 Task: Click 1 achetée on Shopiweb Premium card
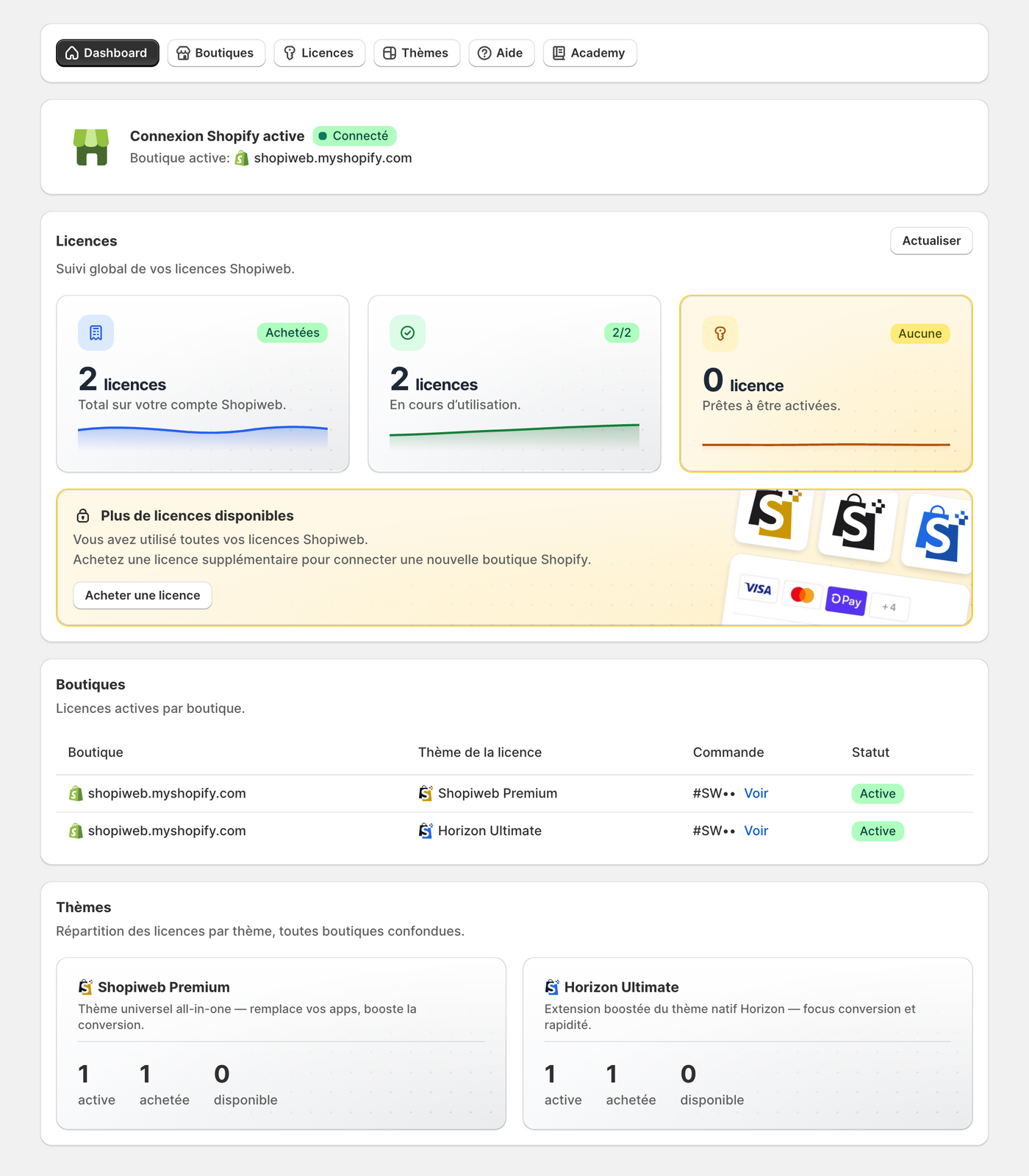coord(165,1085)
